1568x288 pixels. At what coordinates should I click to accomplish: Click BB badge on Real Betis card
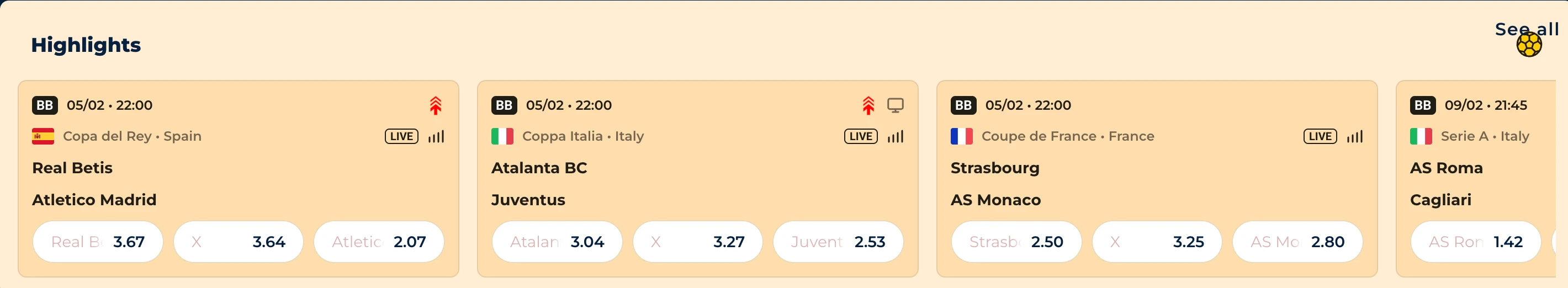[45, 105]
